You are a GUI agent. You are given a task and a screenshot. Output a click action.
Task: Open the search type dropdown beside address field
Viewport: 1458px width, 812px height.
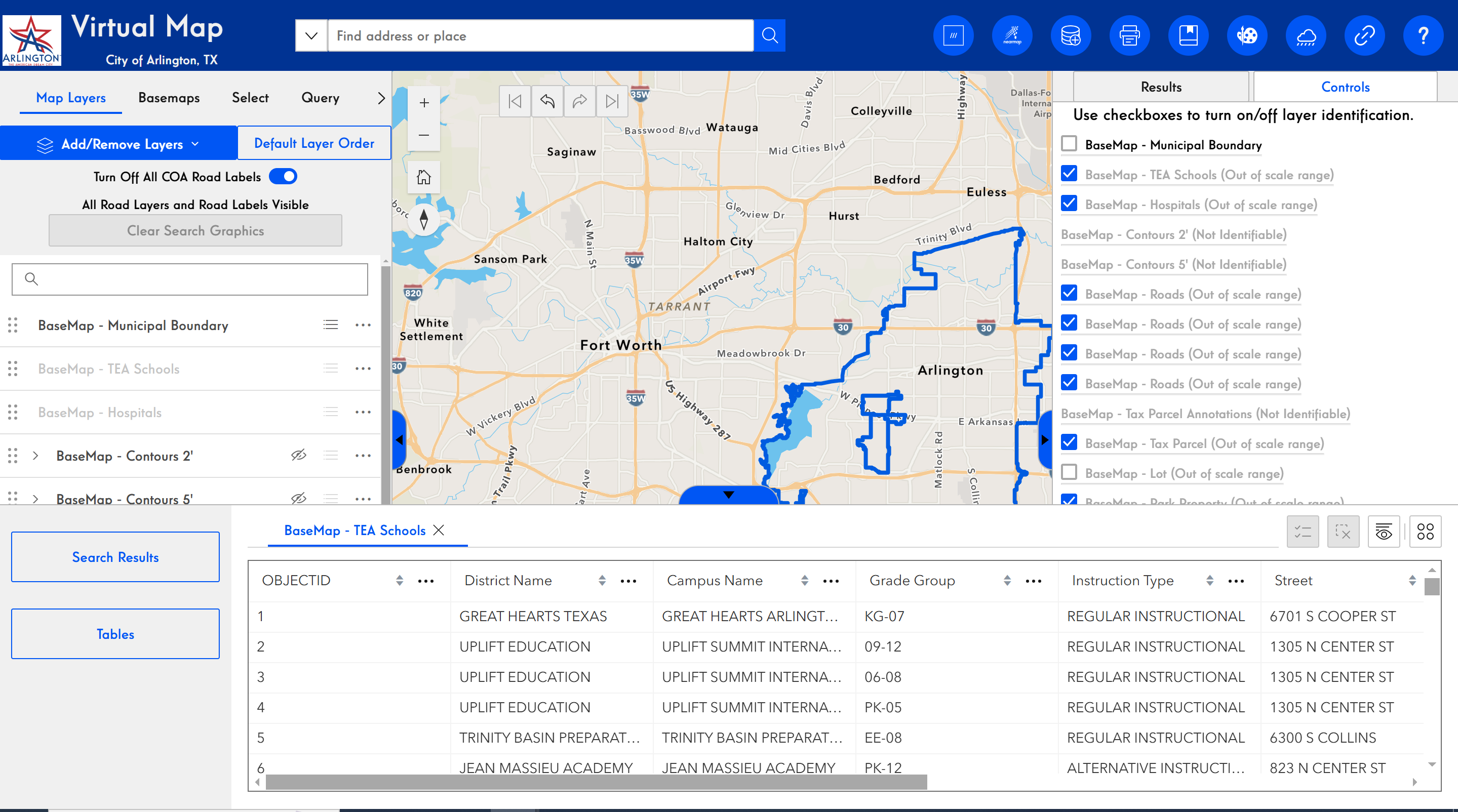[x=311, y=35]
